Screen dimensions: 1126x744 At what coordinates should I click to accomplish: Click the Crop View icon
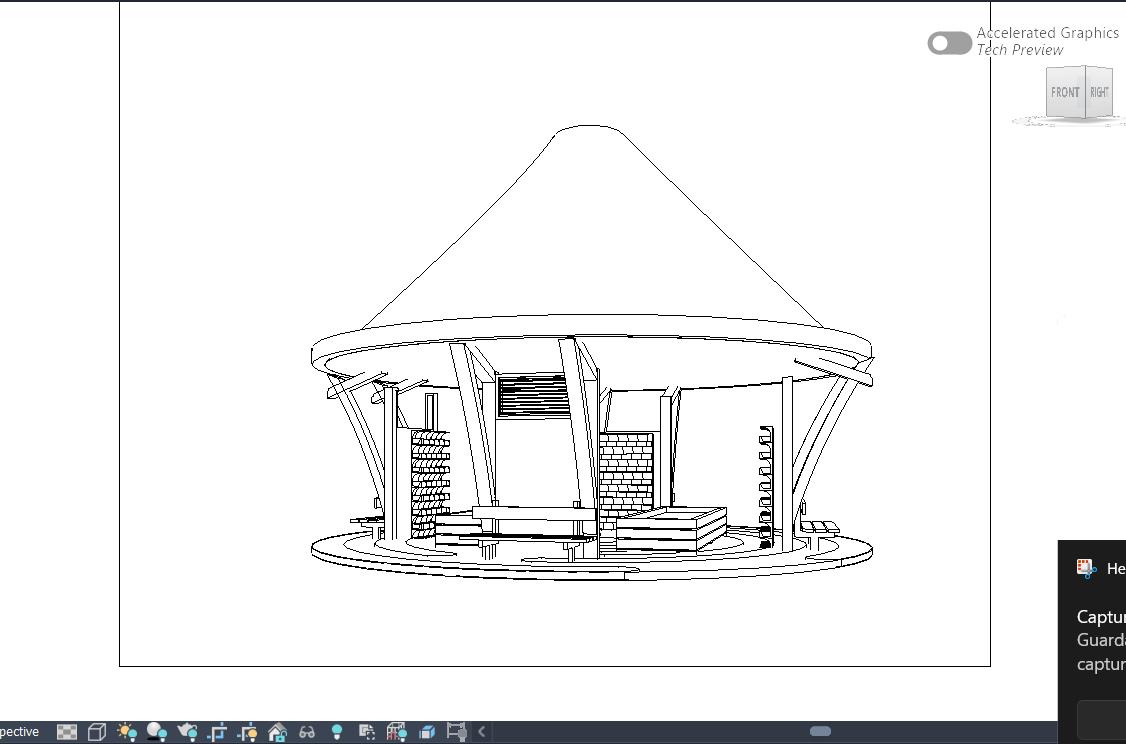point(217,732)
